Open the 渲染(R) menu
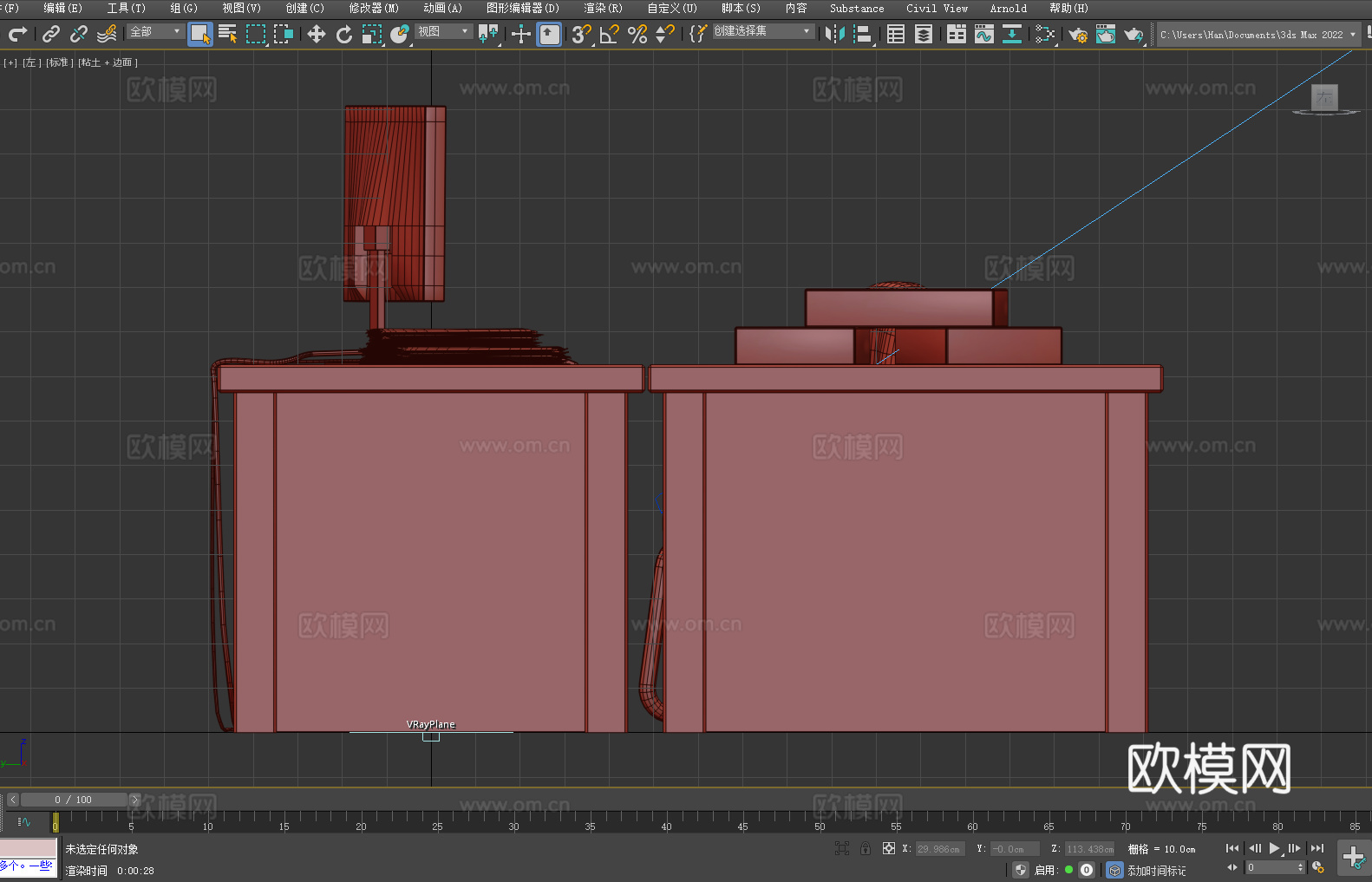The width and height of the screenshot is (1372, 882). [603, 8]
